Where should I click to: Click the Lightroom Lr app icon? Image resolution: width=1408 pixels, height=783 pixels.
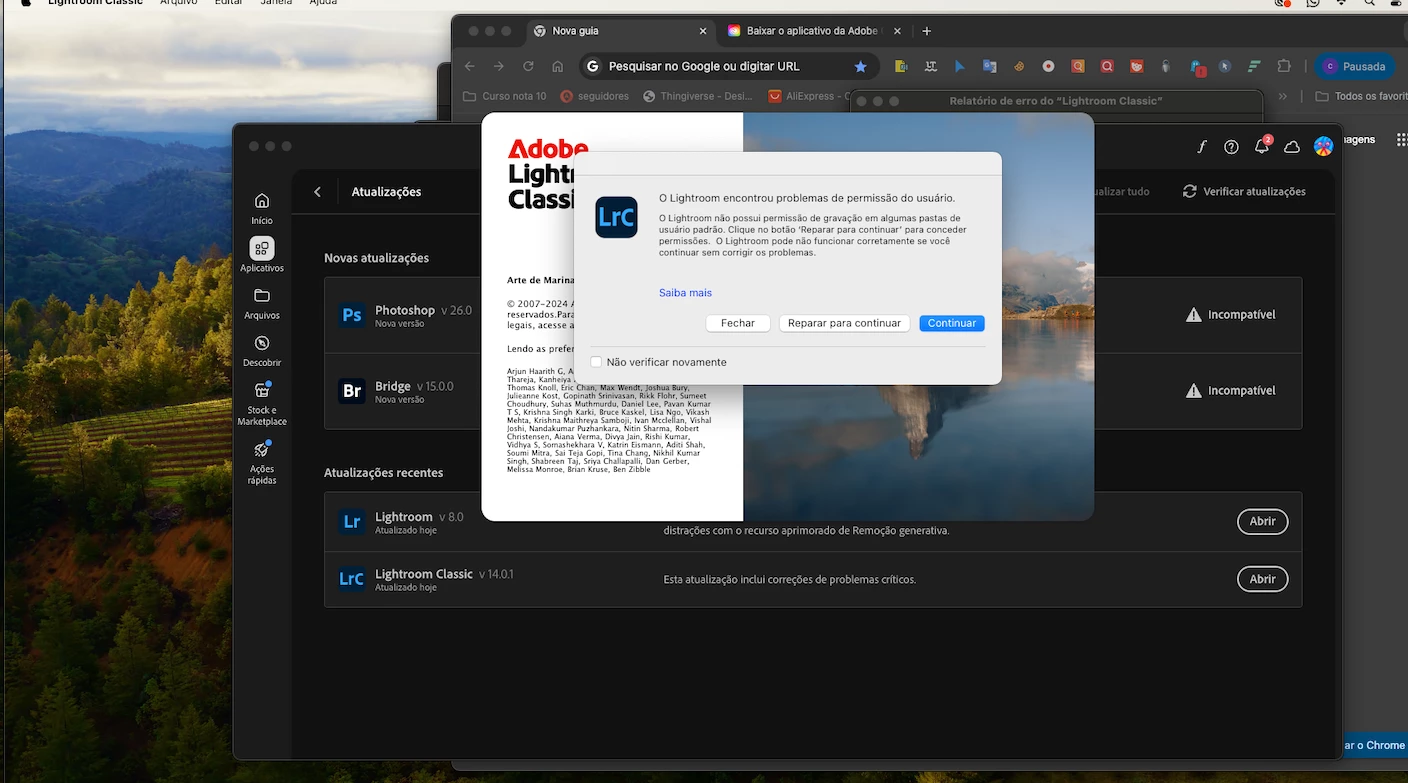352,522
